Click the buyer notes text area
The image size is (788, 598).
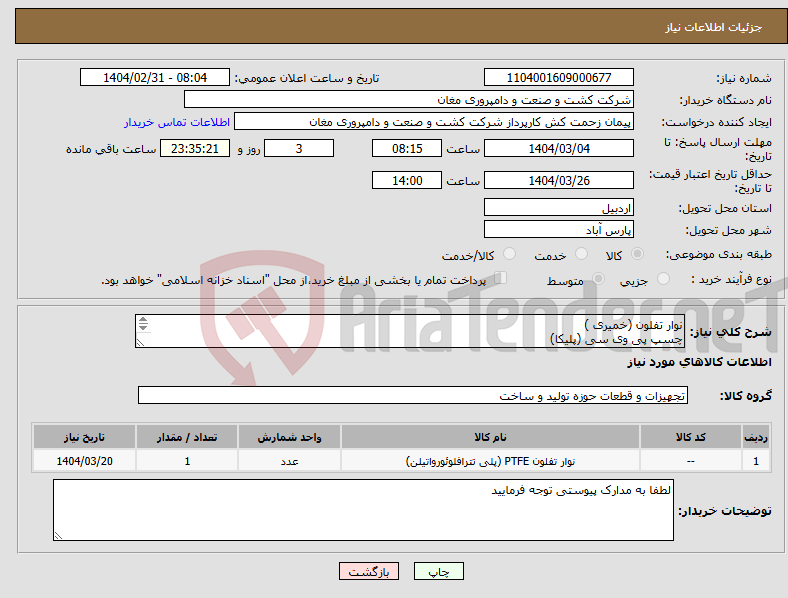[363, 510]
